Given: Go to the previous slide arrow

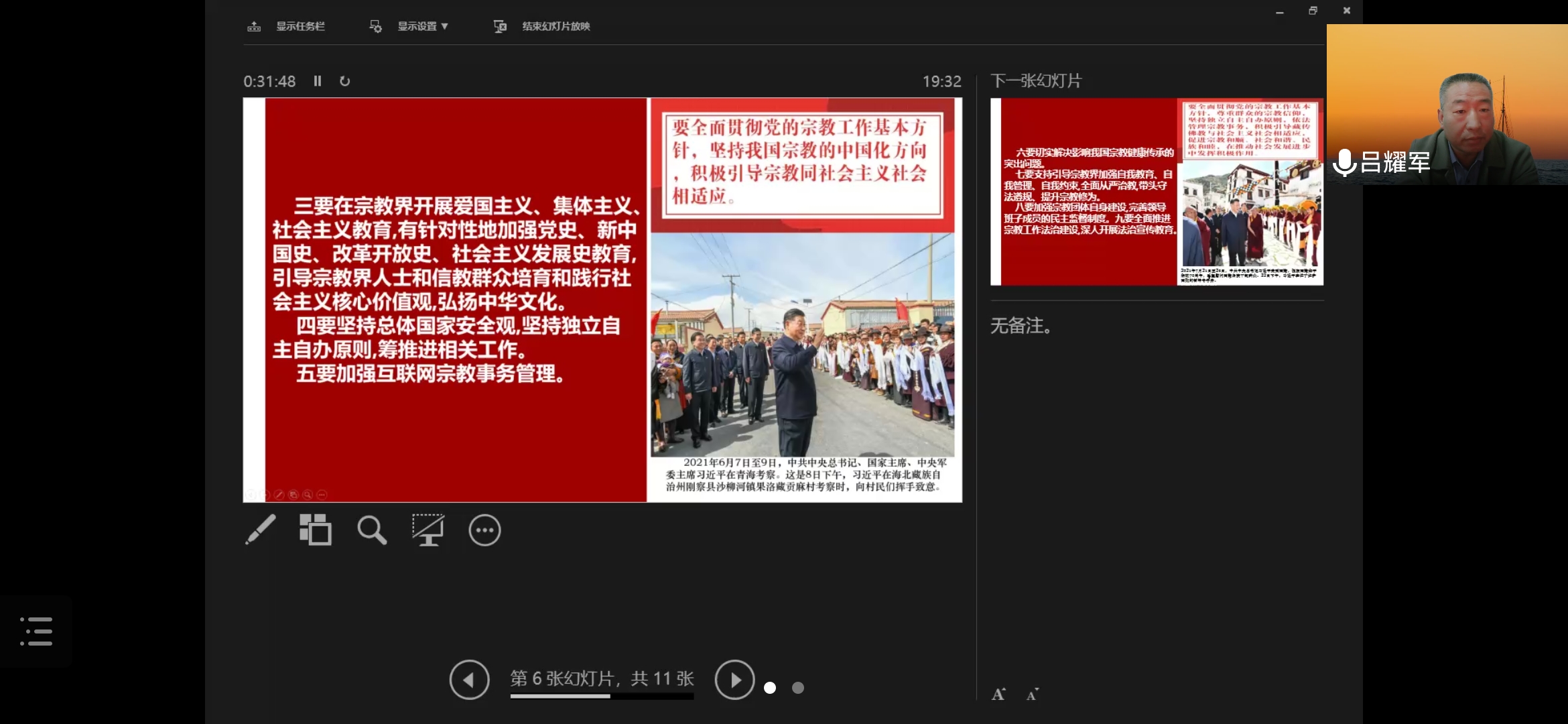Looking at the screenshot, I should click(469, 680).
